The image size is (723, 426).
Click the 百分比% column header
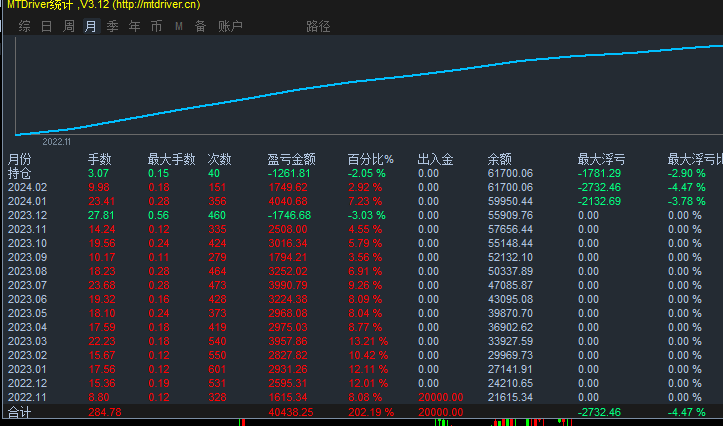pyautogui.click(x=370, y=160)
